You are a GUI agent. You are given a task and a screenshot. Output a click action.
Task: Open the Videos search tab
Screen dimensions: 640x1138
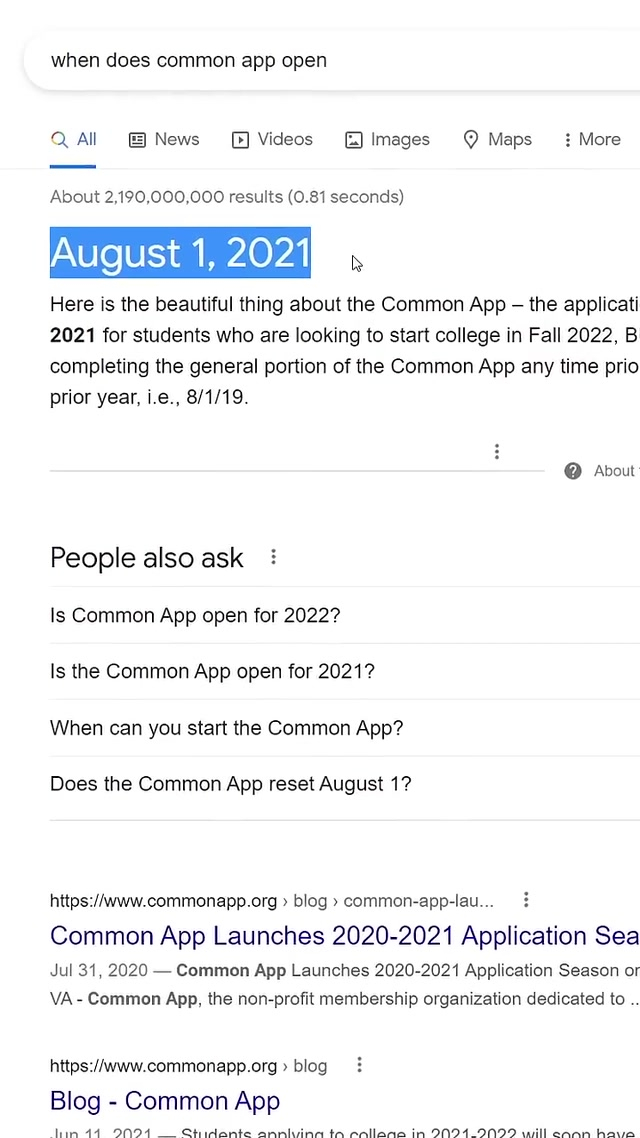tap(272, 139)
